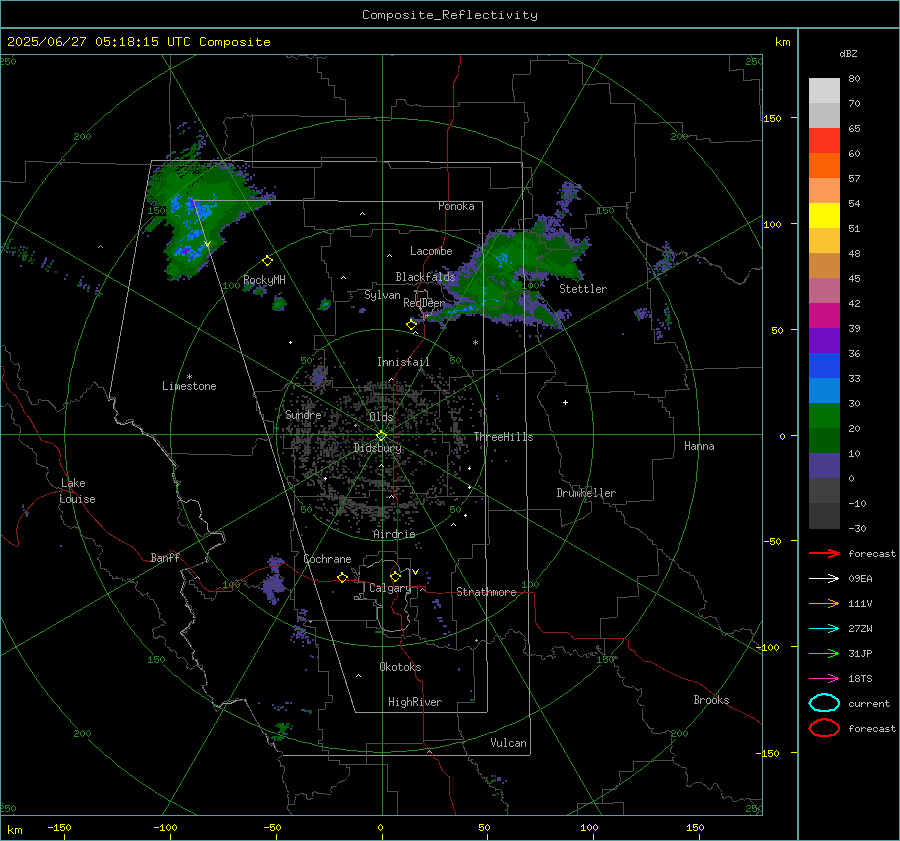Click the Strathmore label
Screen dimensions: 900x841
click(x=486, y=592)
